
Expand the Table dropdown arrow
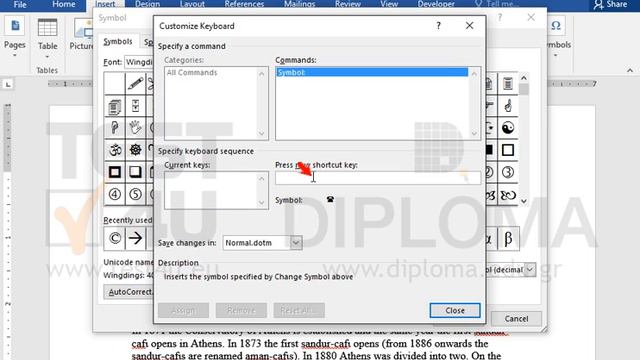pos(47,56)
